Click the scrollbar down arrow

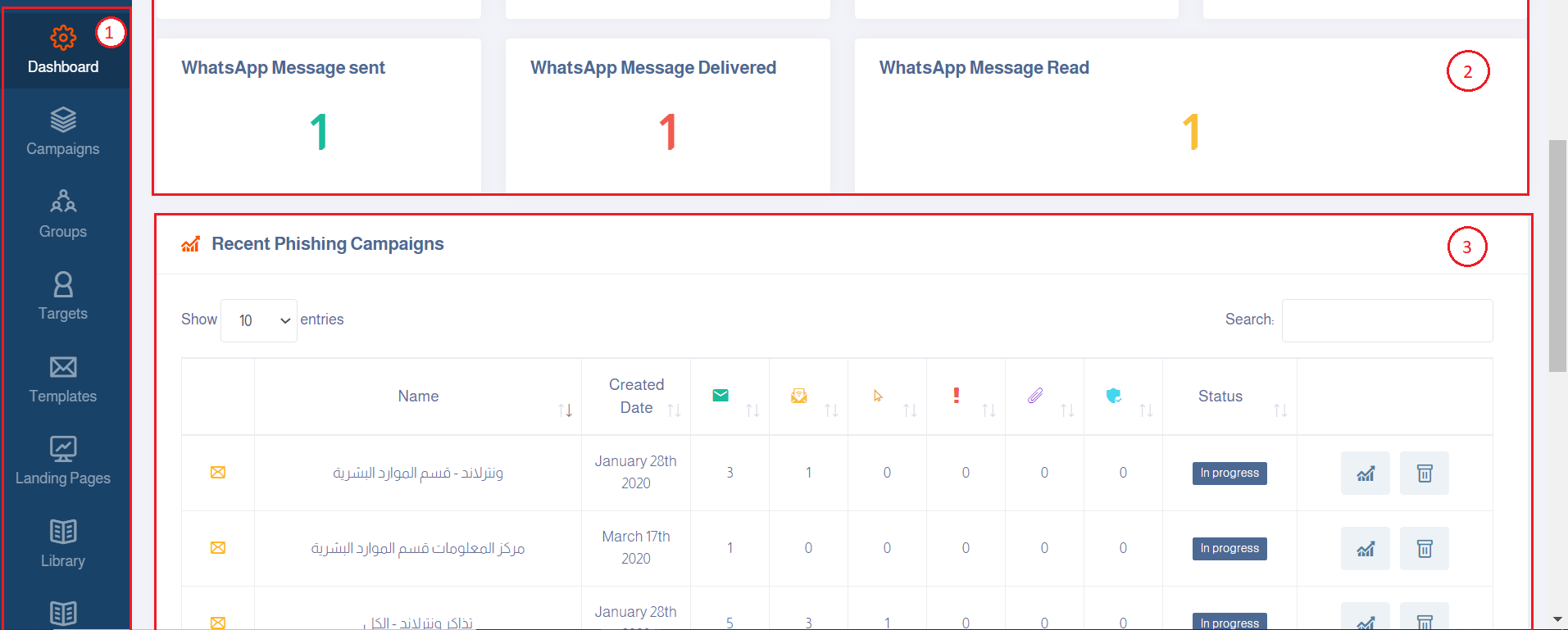tap(1557, 620)
